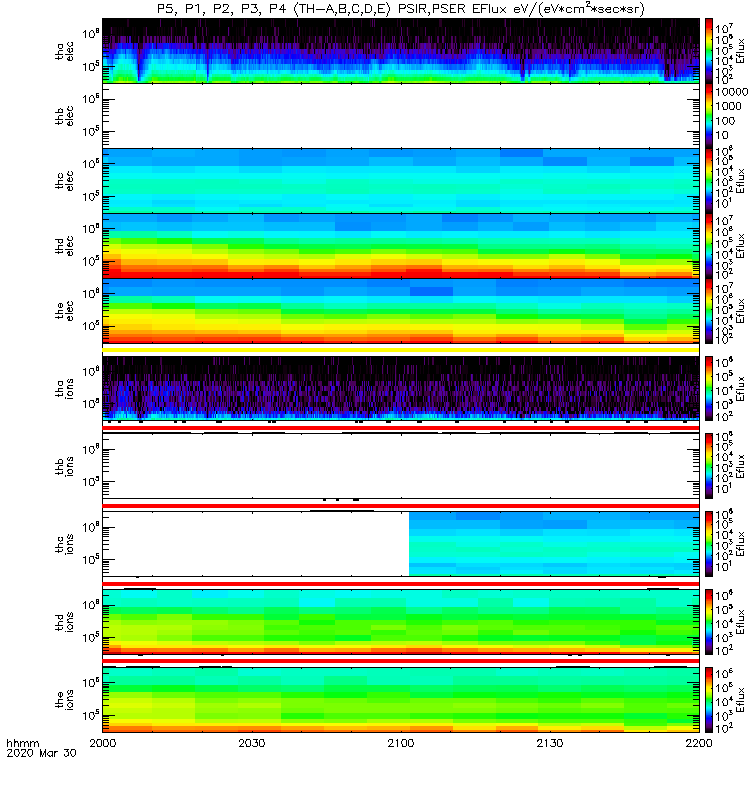
Task: Click the 'thd ions' panel label
Action: (64, 622)
